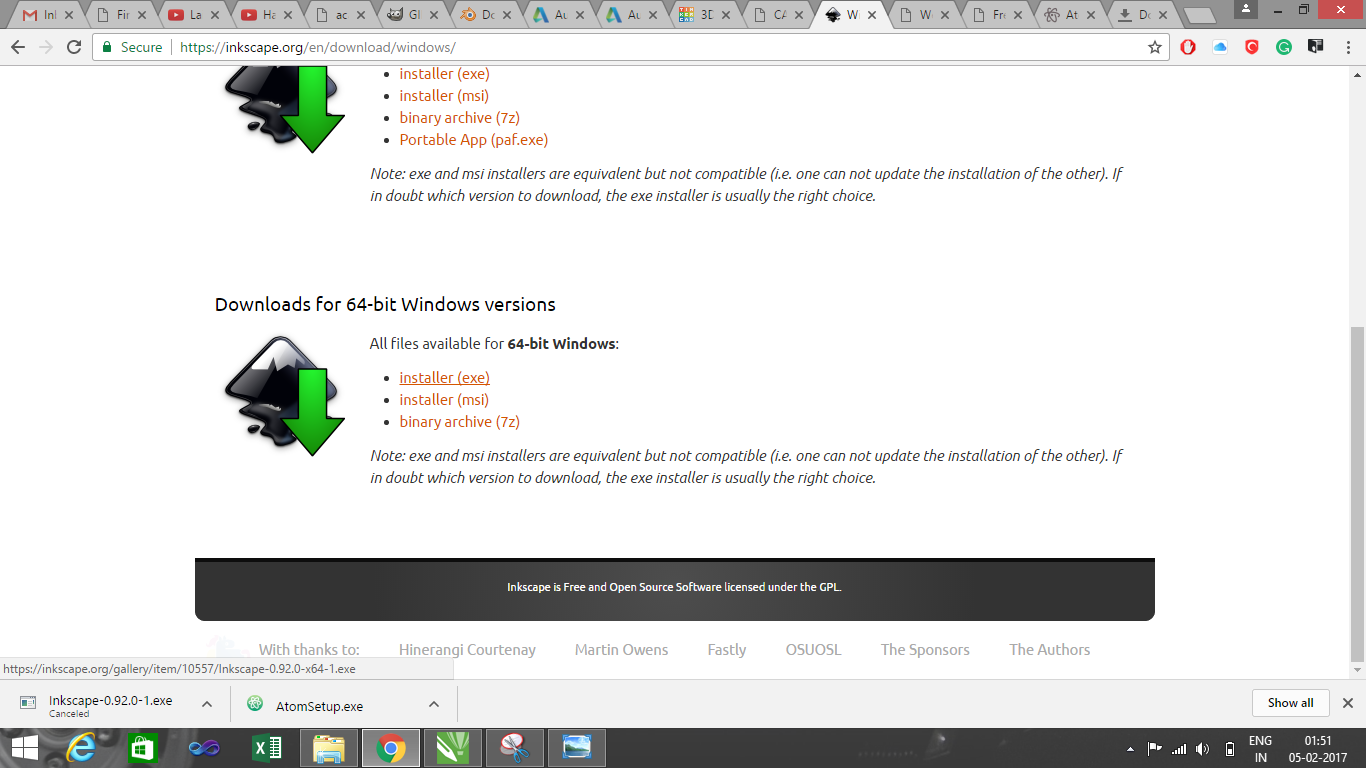
Task: Click the network signal tray icon
Action: point(1179,748)
